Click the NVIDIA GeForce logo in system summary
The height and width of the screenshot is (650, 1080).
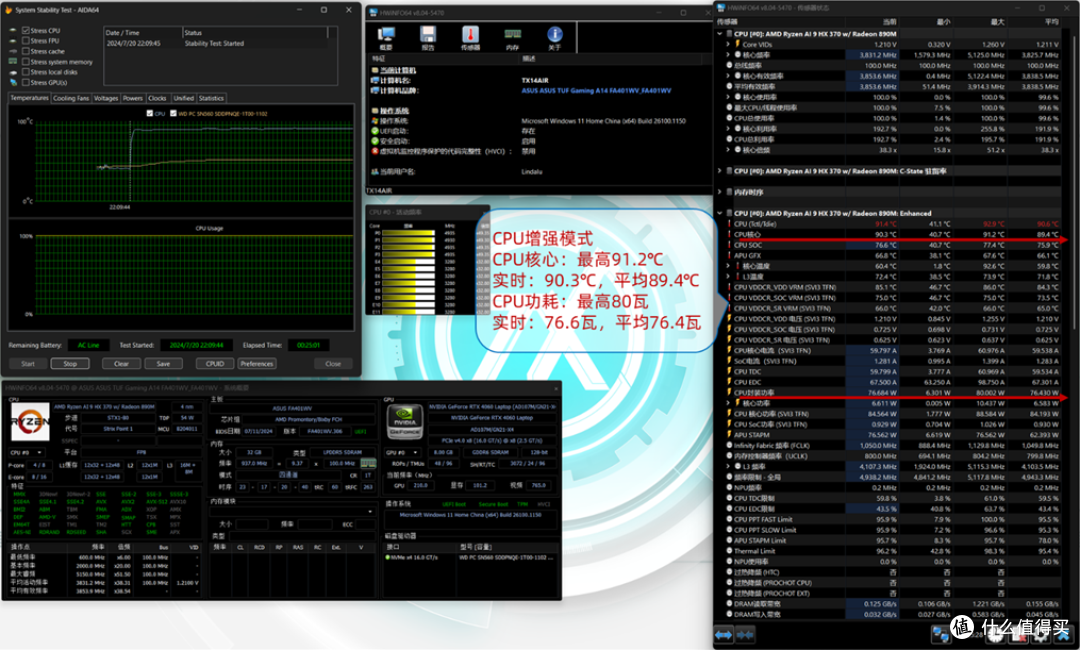404,421
